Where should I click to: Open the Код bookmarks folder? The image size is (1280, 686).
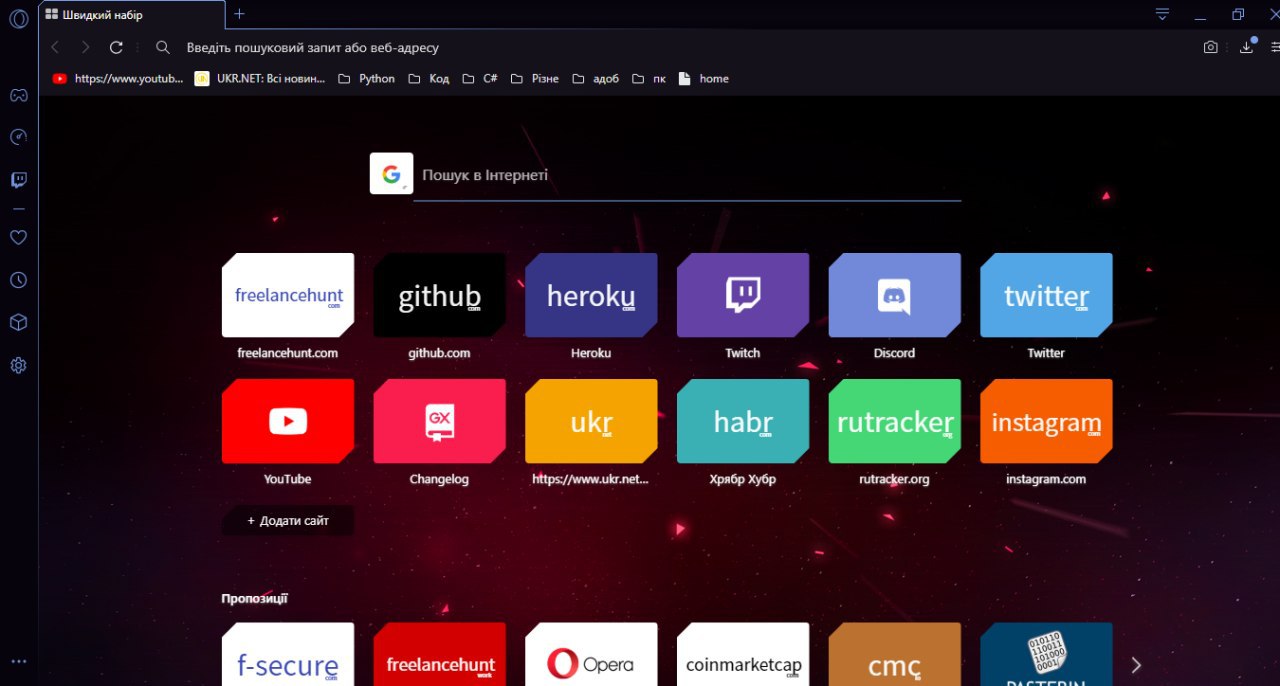pyautogui.click(x=429, y=79)
